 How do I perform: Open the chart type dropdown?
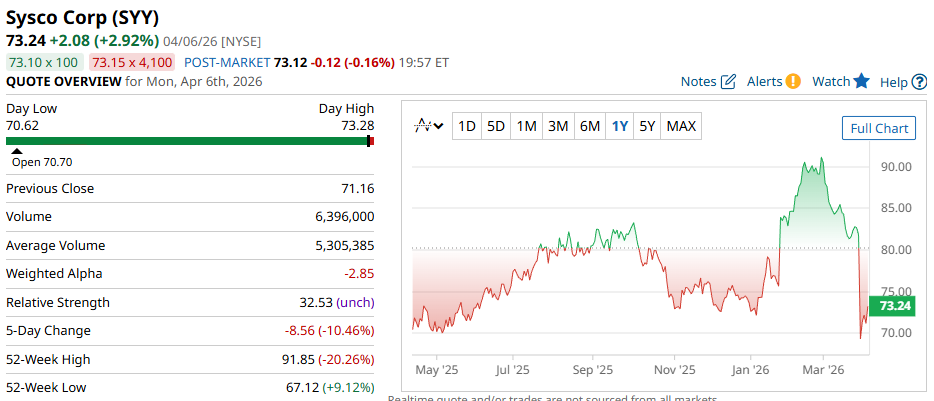click(430, 126)
